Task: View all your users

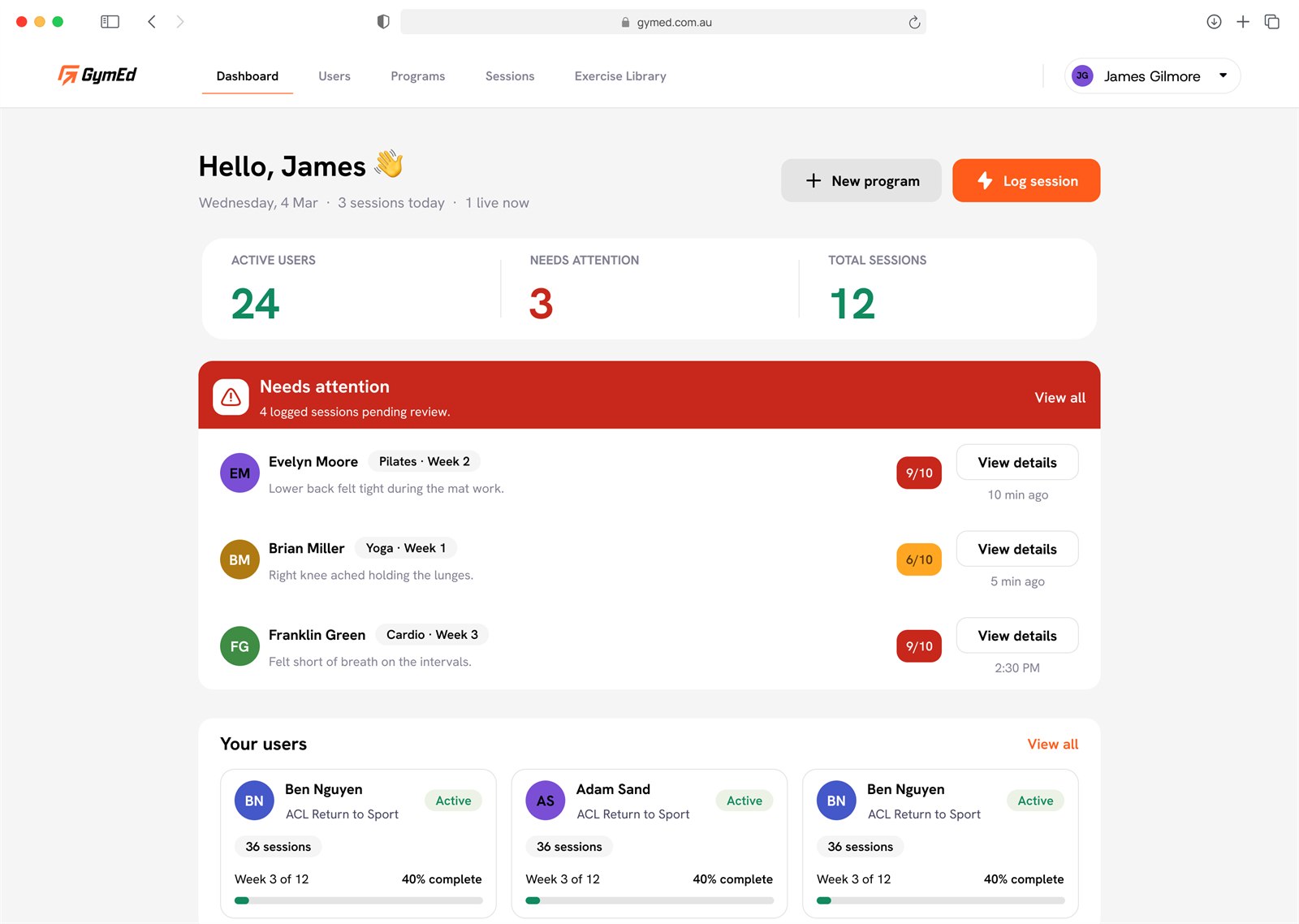Action: (x=1053, y=745)
